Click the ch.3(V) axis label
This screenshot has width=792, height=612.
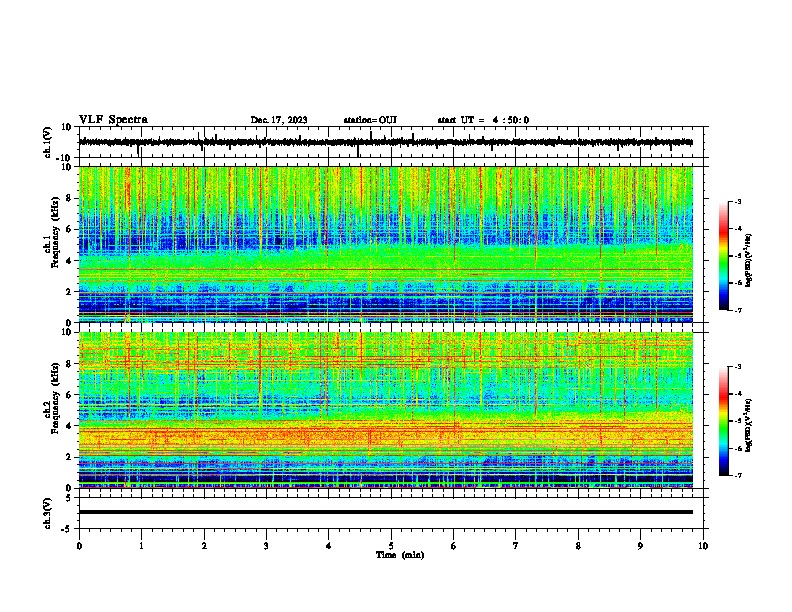click(x=48, y=513)
